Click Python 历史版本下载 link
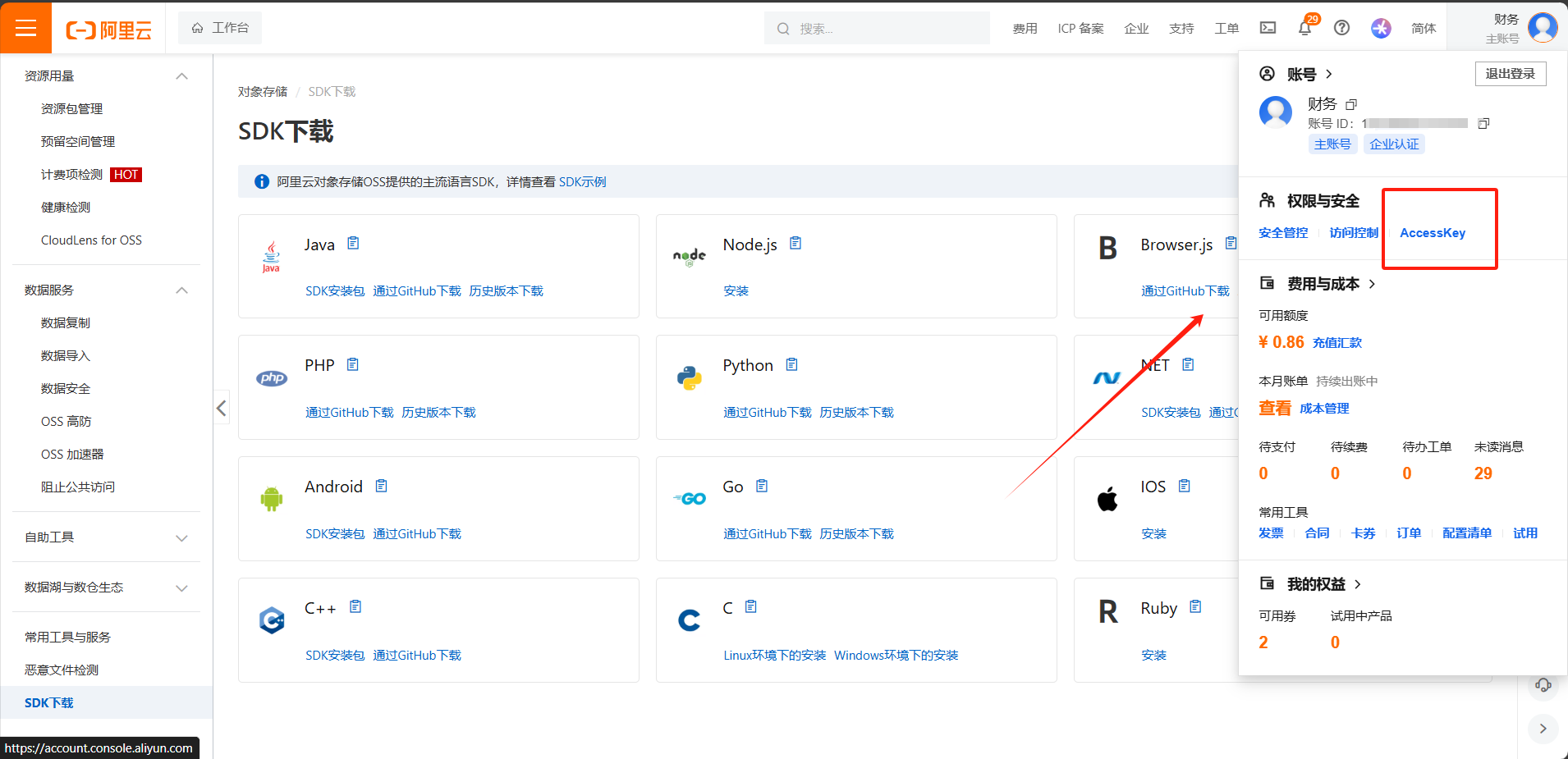 [x=856, y=413]
